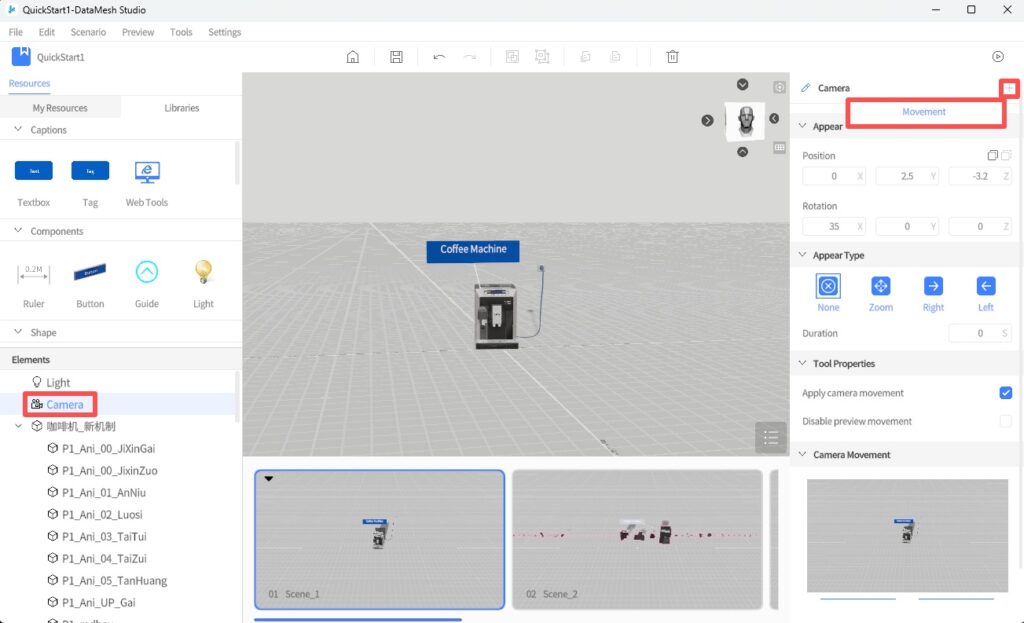Viewport: 1024px width, 623px height.
Task: Click the Movement button
Action: click(924, 112)
